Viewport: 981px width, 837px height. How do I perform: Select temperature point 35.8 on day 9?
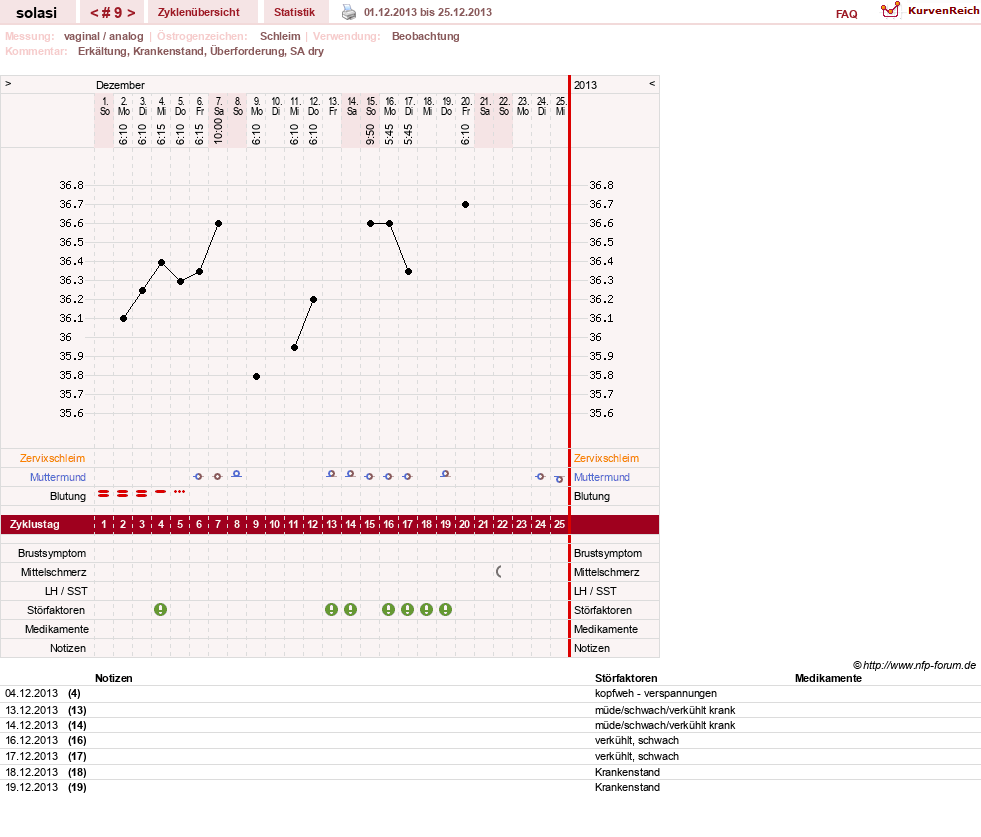click(x=257, y=377)
